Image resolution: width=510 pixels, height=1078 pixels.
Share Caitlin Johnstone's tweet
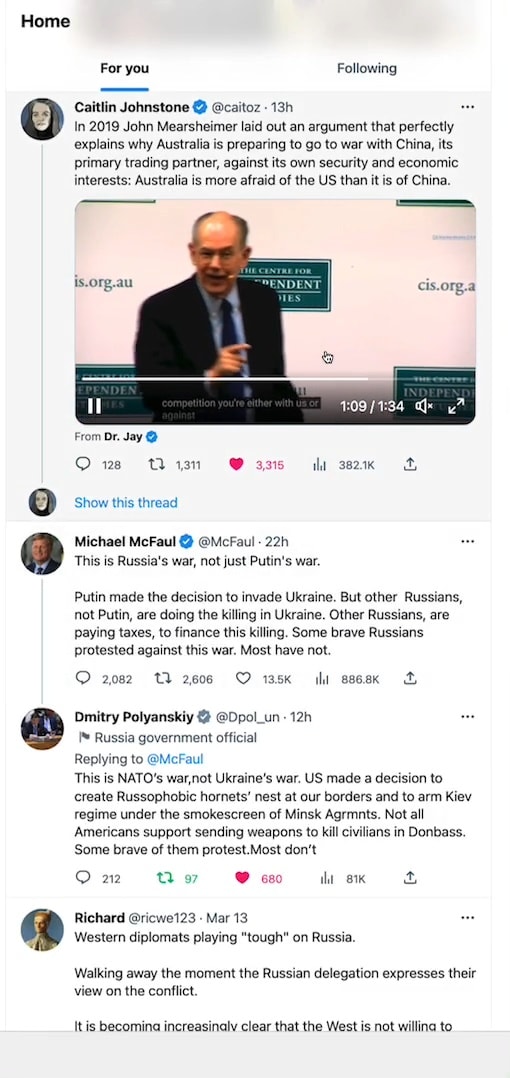(410, 465)
